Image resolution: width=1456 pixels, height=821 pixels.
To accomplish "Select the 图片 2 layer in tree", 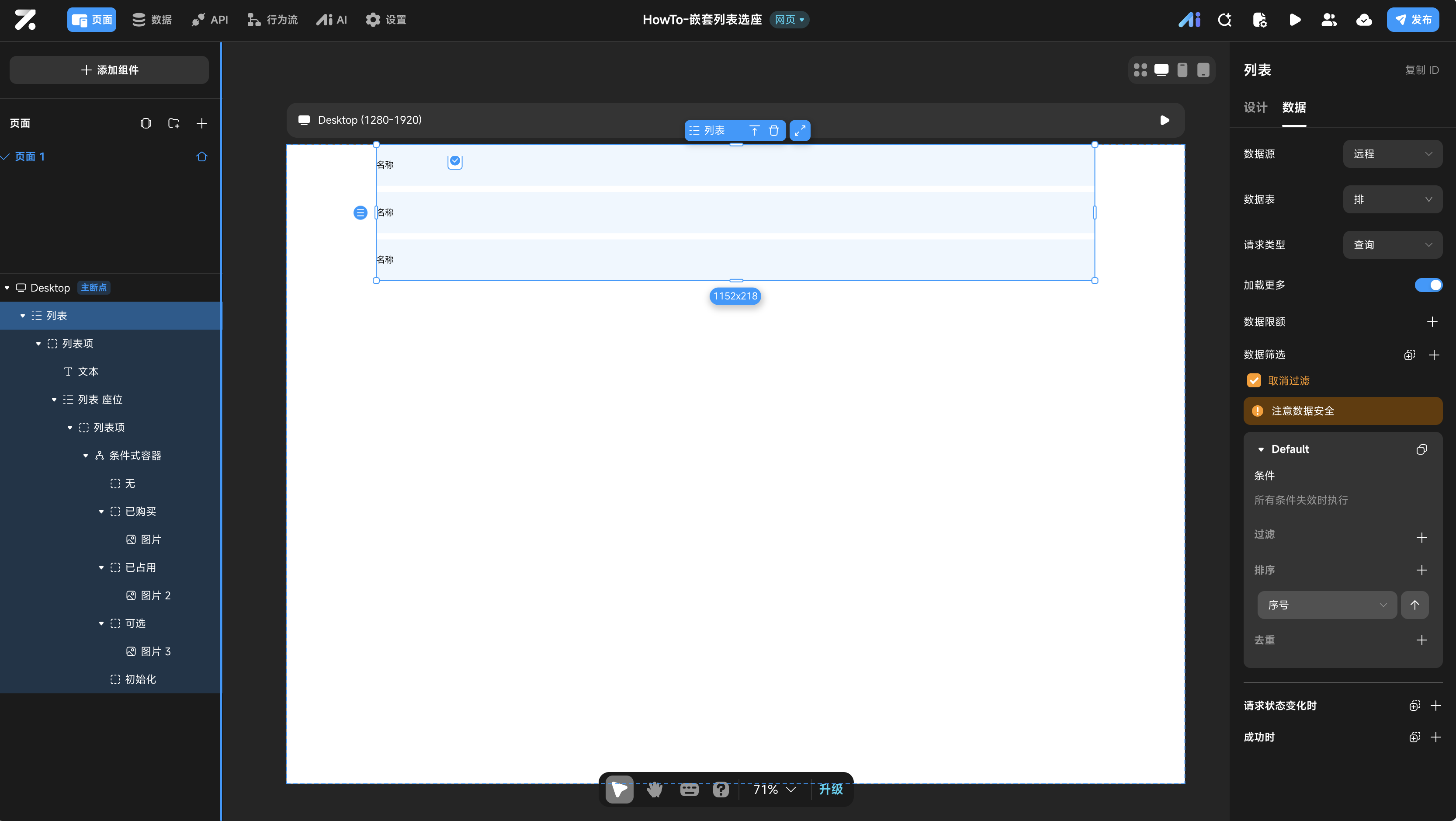I will click(155, 595).
